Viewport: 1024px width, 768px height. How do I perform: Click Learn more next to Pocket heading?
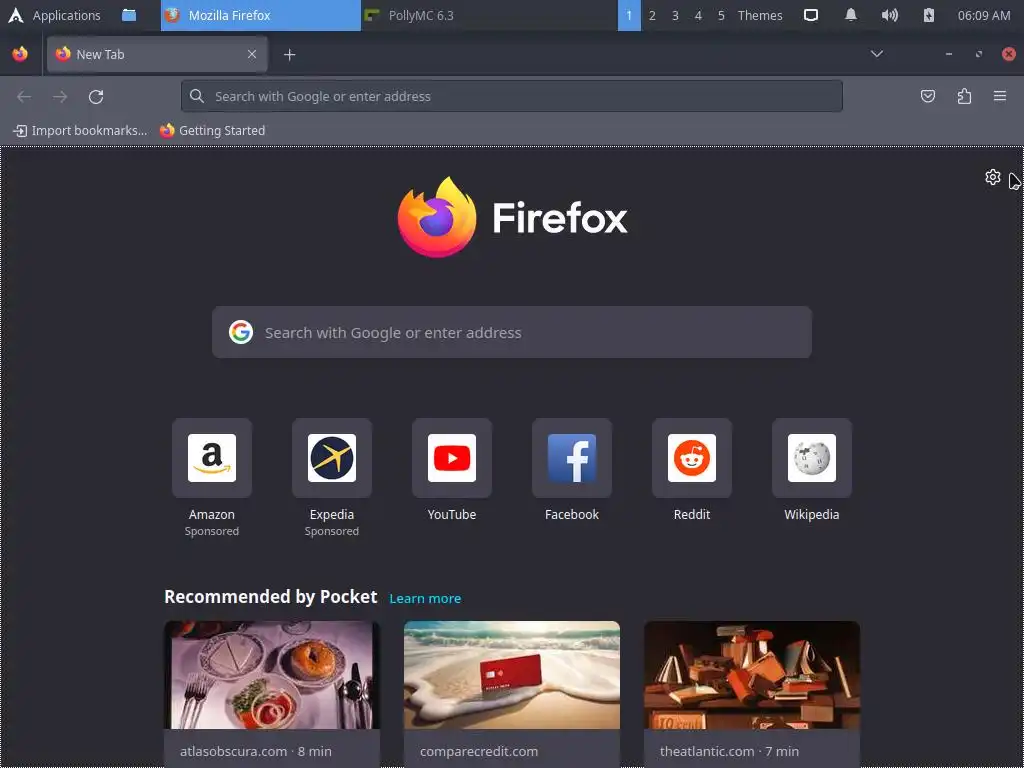point(425,598)
